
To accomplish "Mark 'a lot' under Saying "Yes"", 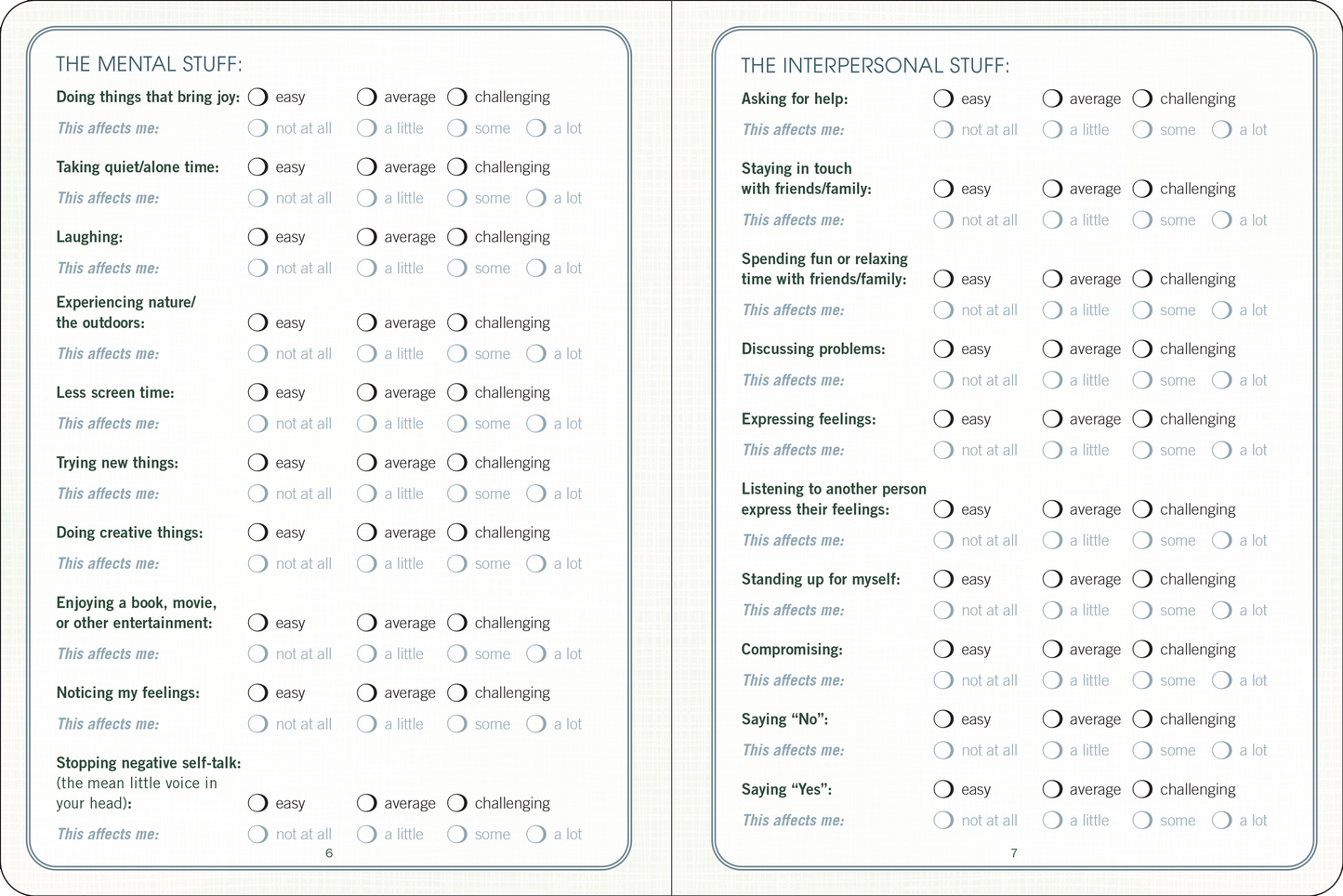I will click(1222, 821).
